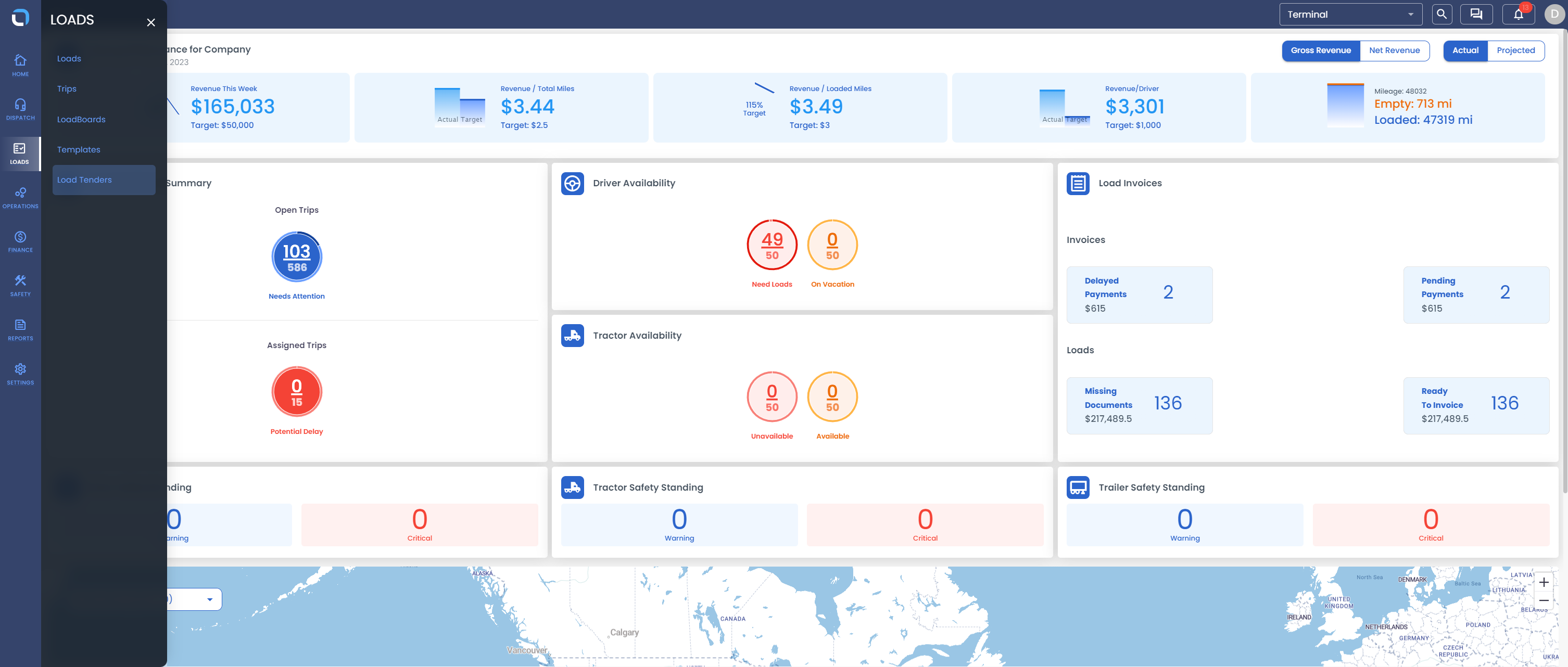
Task: Open the chat messages icon
Action: [x=1477, y=14]
